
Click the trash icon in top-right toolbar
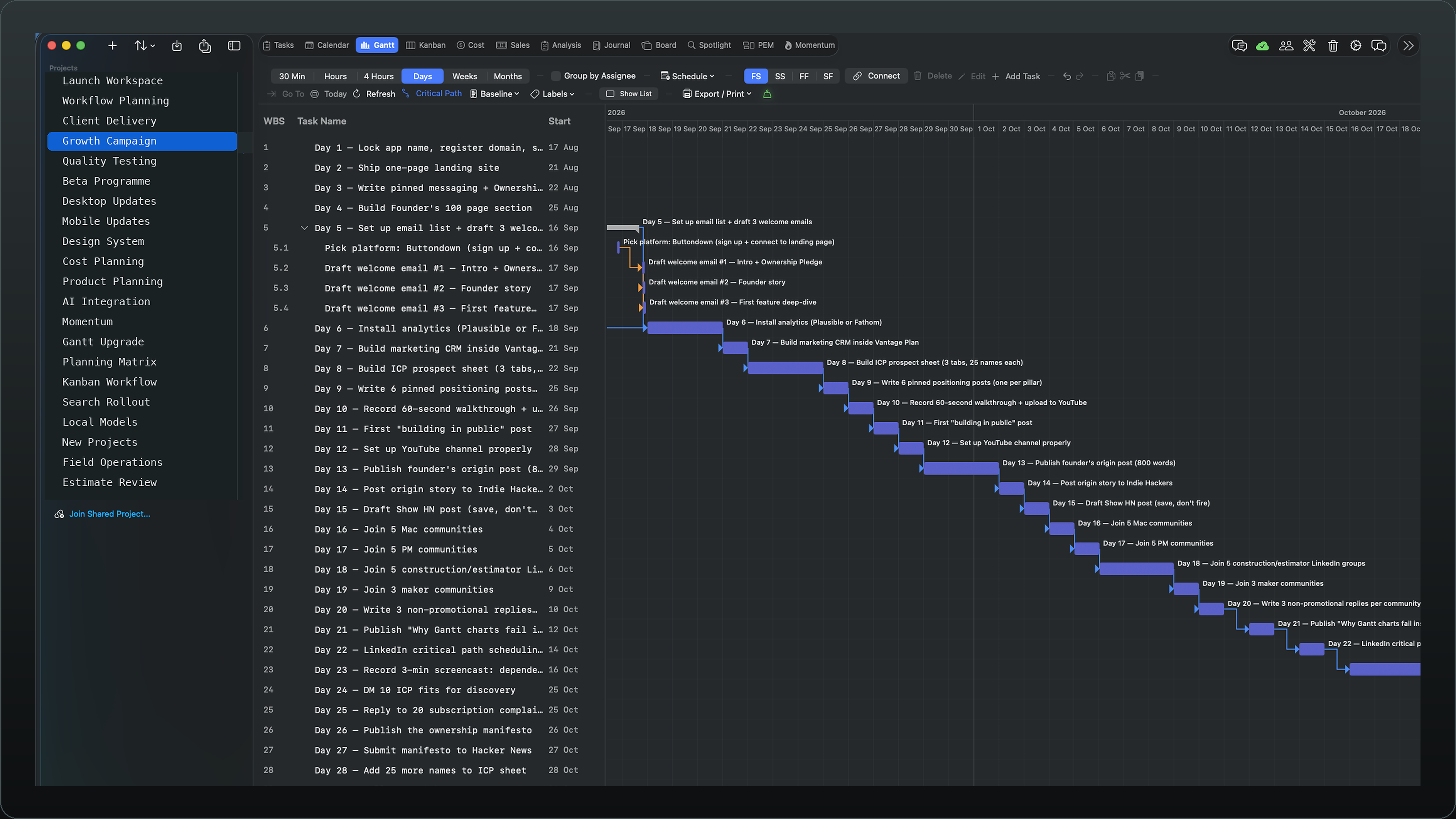[1333, 46]
